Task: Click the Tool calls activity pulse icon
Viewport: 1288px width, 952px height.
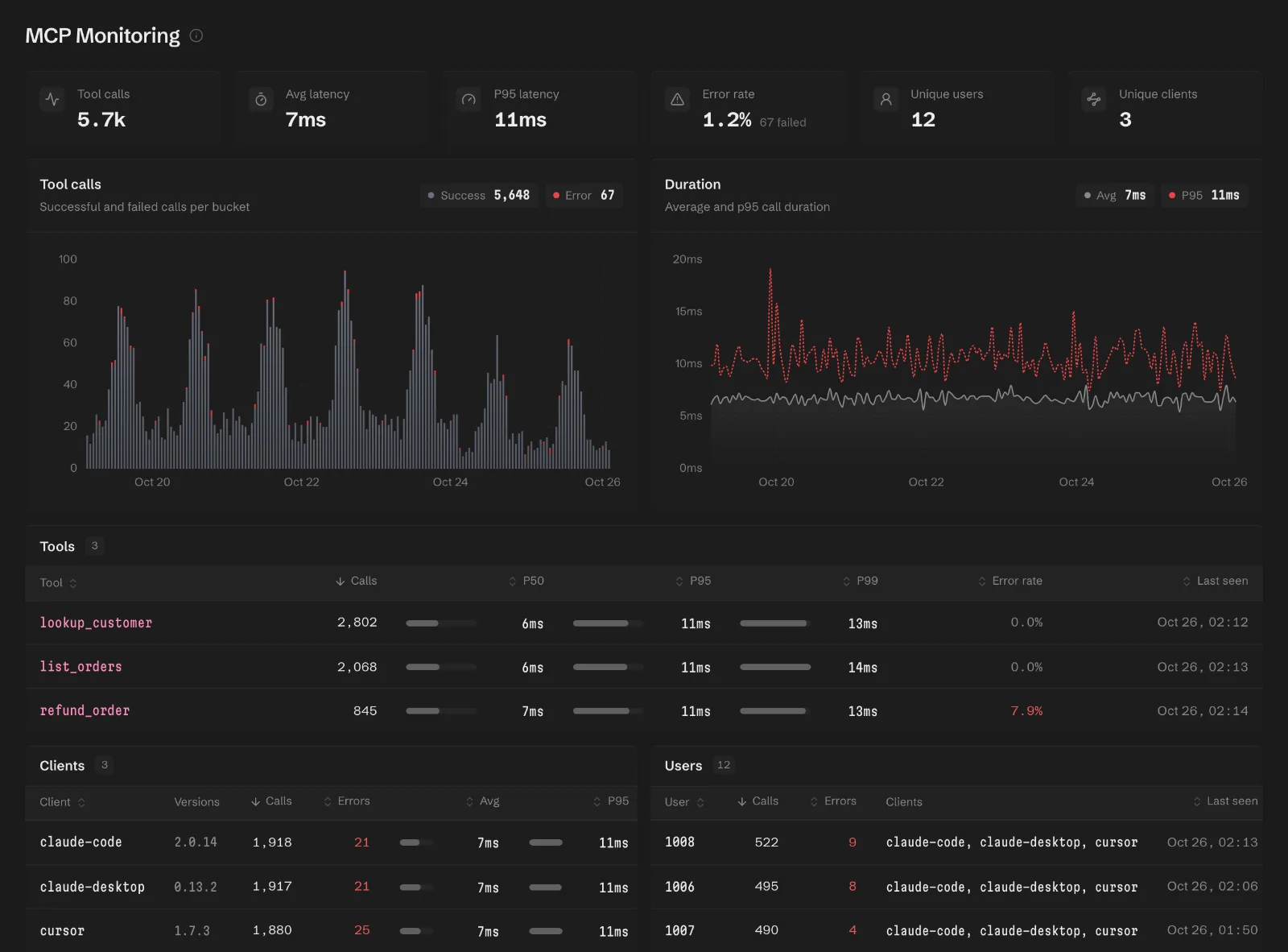Action: pyautogui.click(x=52, y=99)
